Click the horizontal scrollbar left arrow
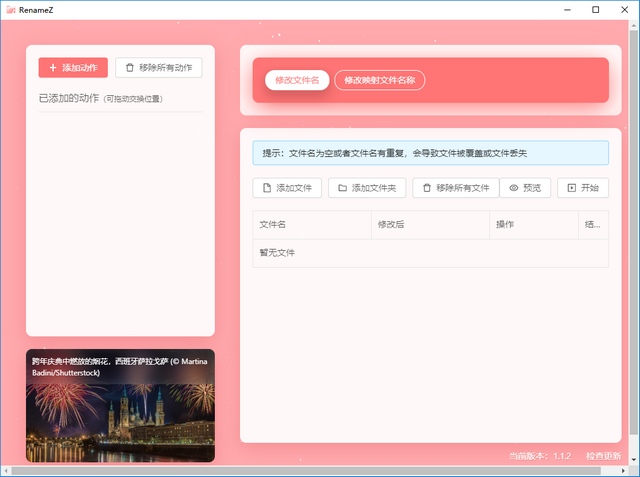The width and height of the screenshot is (640, 477). tap(6, 471)
